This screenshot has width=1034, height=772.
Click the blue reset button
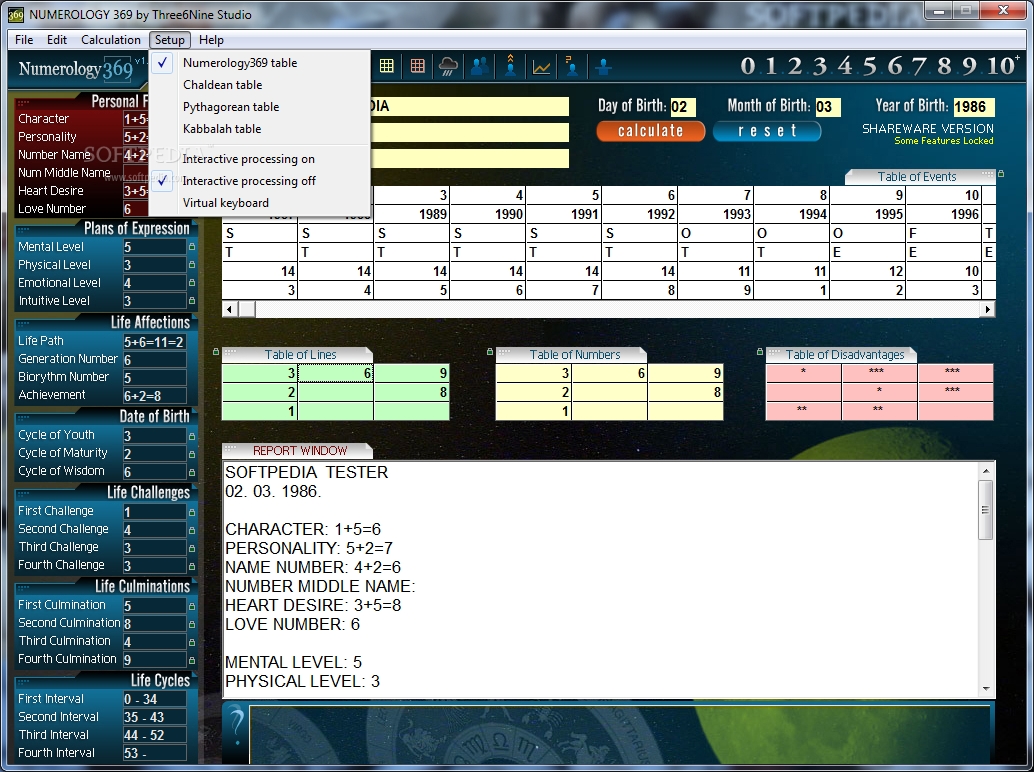point(767,131)
